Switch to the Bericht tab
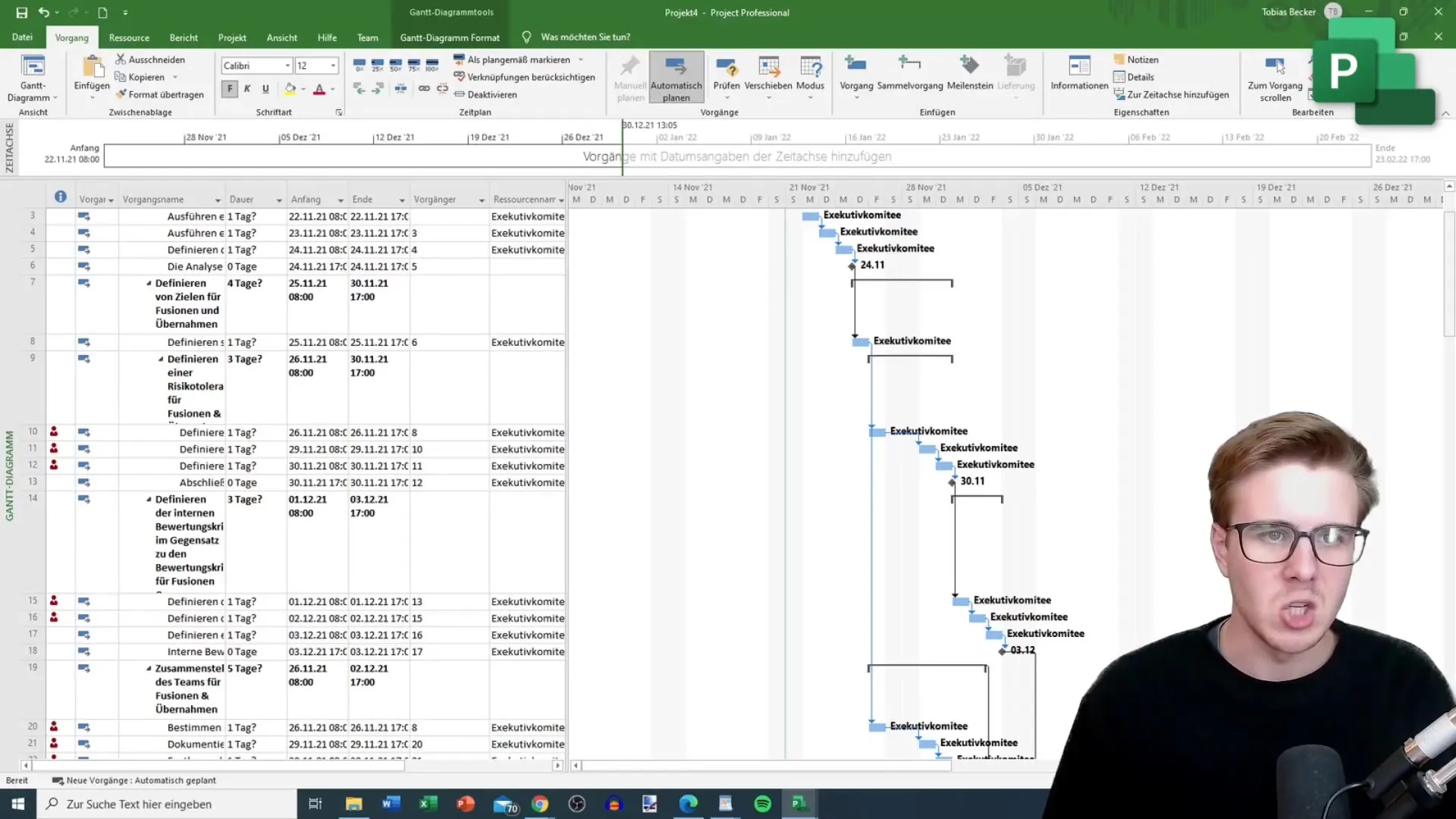 (x=184, y=37)
